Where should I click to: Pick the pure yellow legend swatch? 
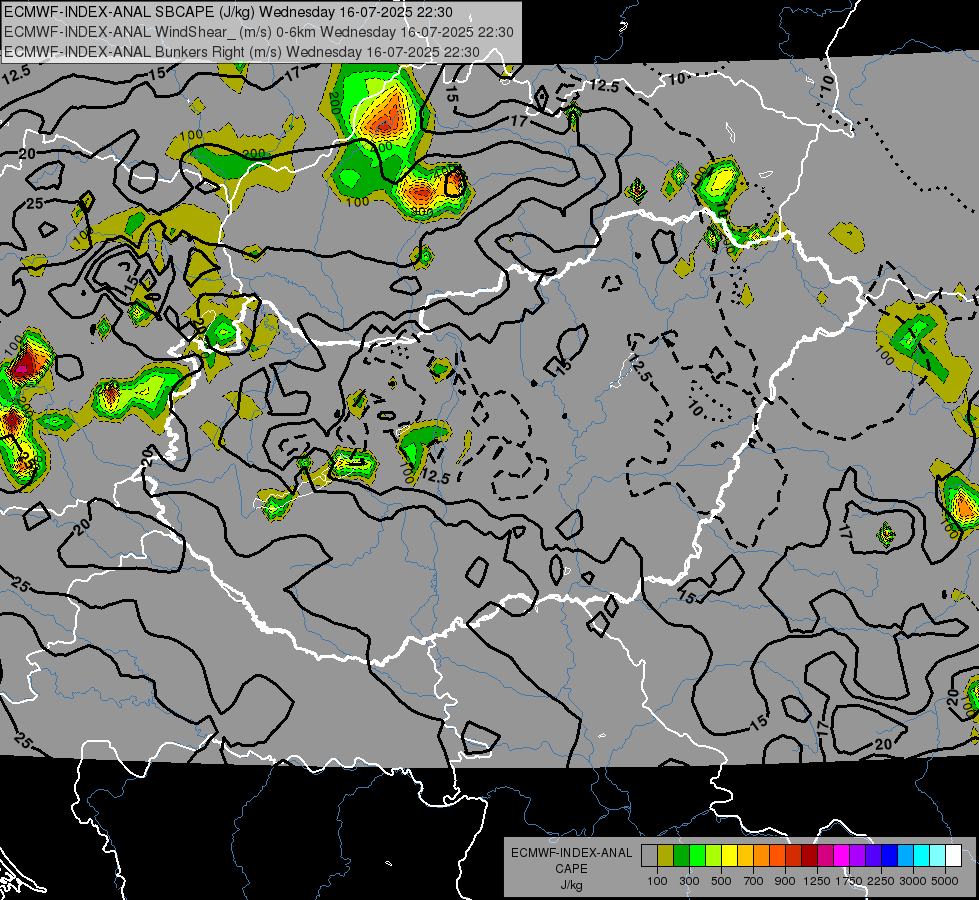[729, 855]
